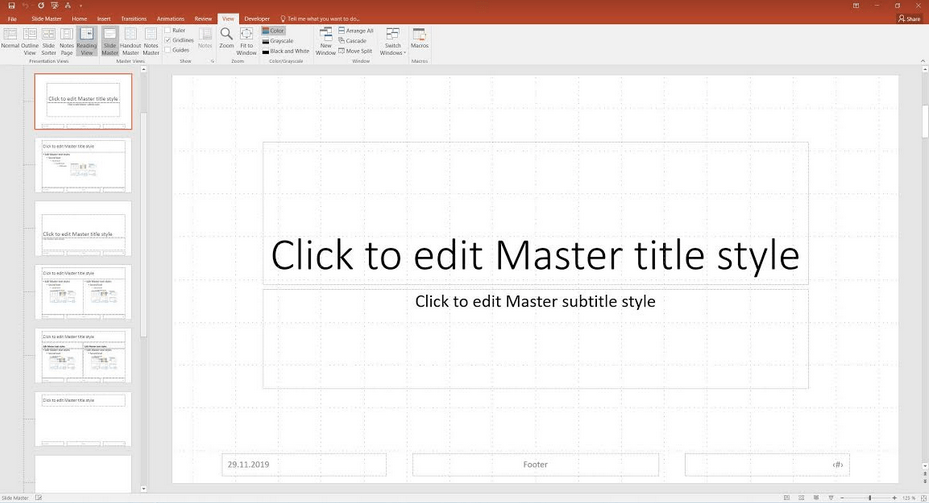Open Notes Master view

151,41
